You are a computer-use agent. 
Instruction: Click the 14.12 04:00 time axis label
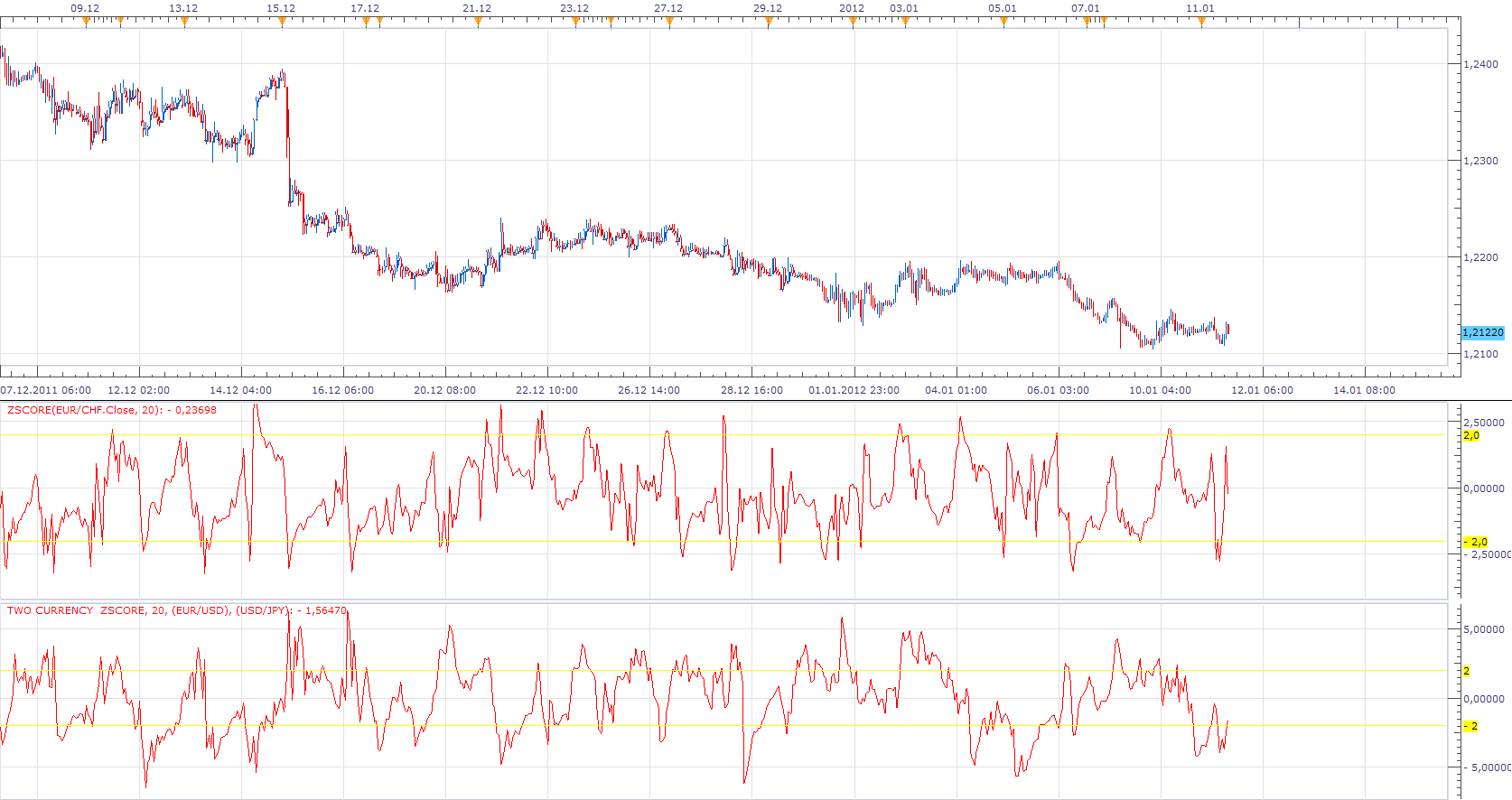240,390
